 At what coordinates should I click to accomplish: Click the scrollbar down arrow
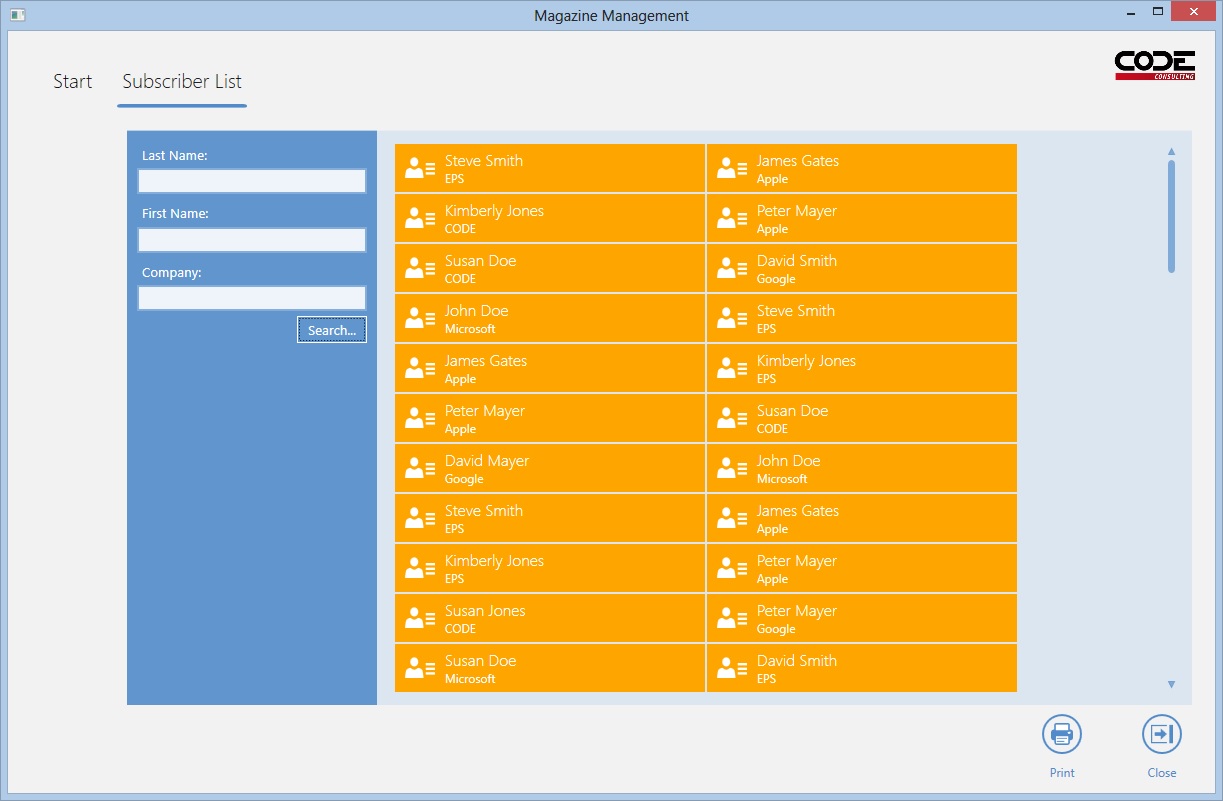[x=1171, y=685]
